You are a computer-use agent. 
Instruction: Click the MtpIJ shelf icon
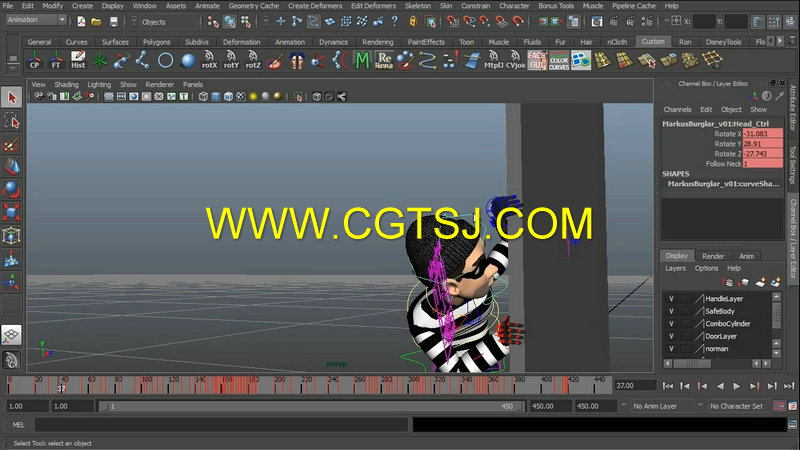[493, 60]
